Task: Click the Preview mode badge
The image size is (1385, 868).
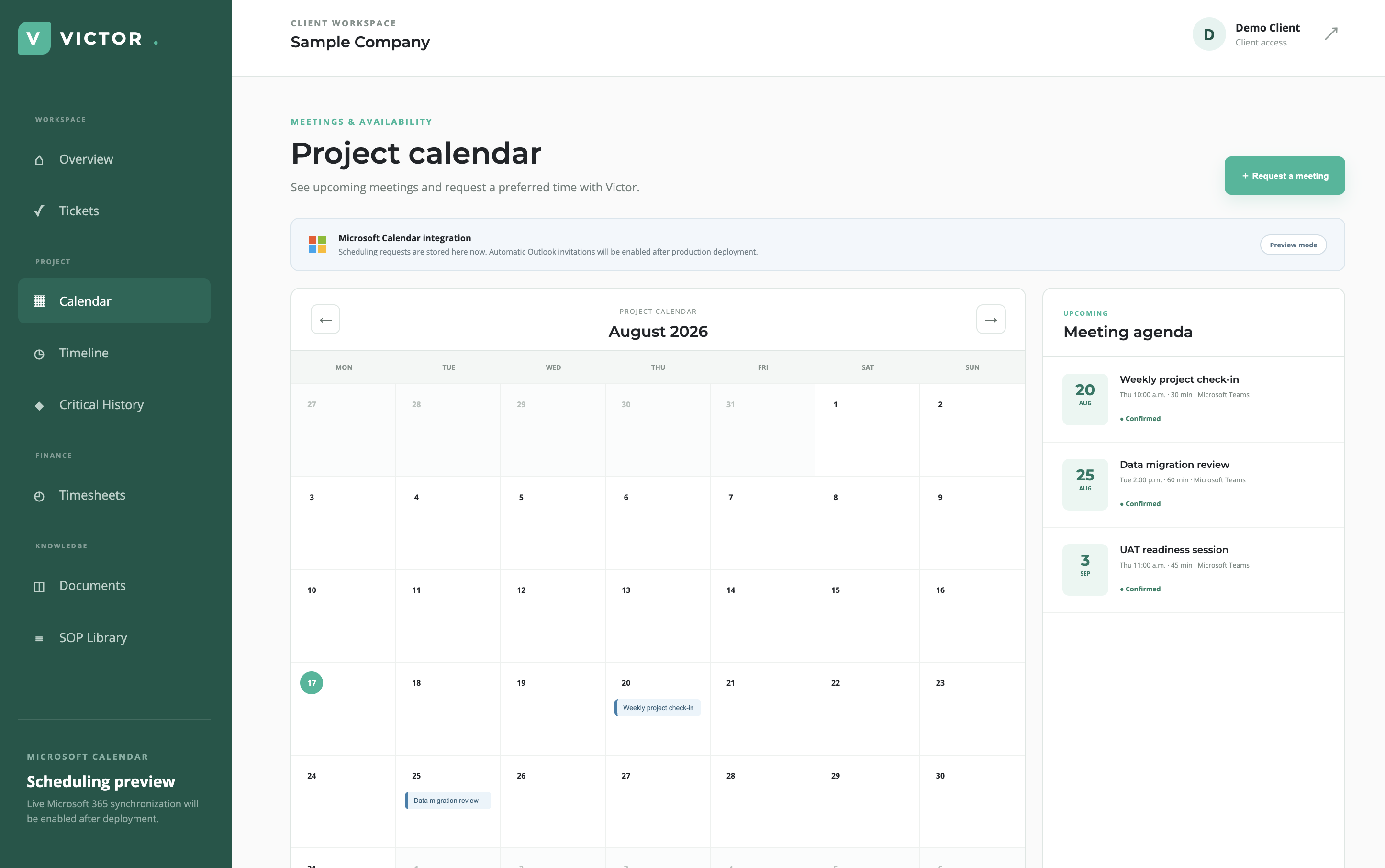Action: click(x=1293, y=245)
